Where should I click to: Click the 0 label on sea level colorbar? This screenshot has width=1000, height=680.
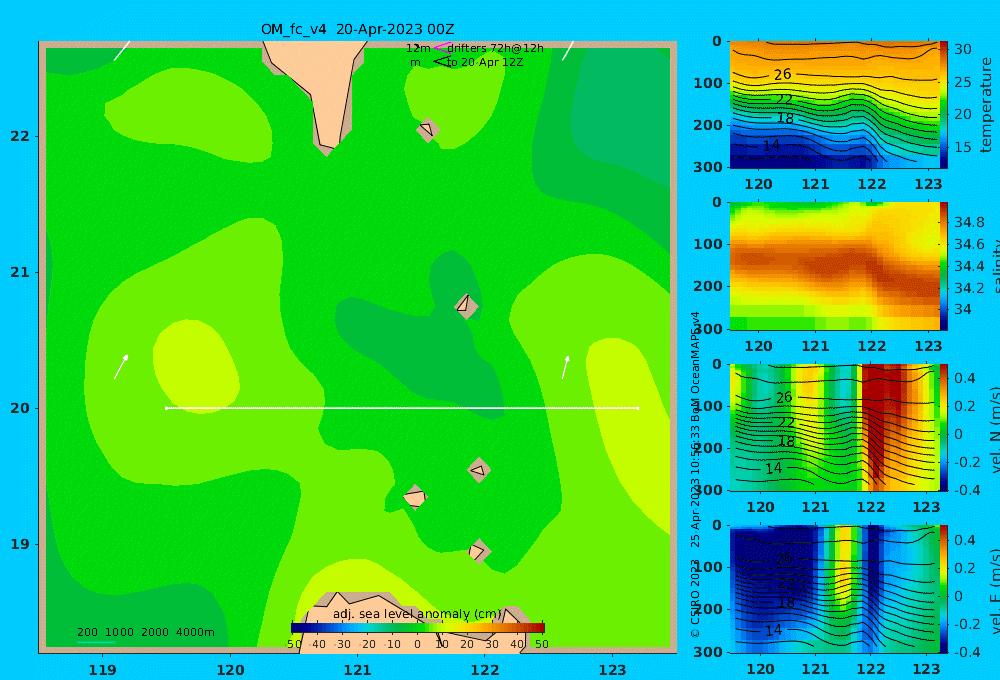(418, 644)
